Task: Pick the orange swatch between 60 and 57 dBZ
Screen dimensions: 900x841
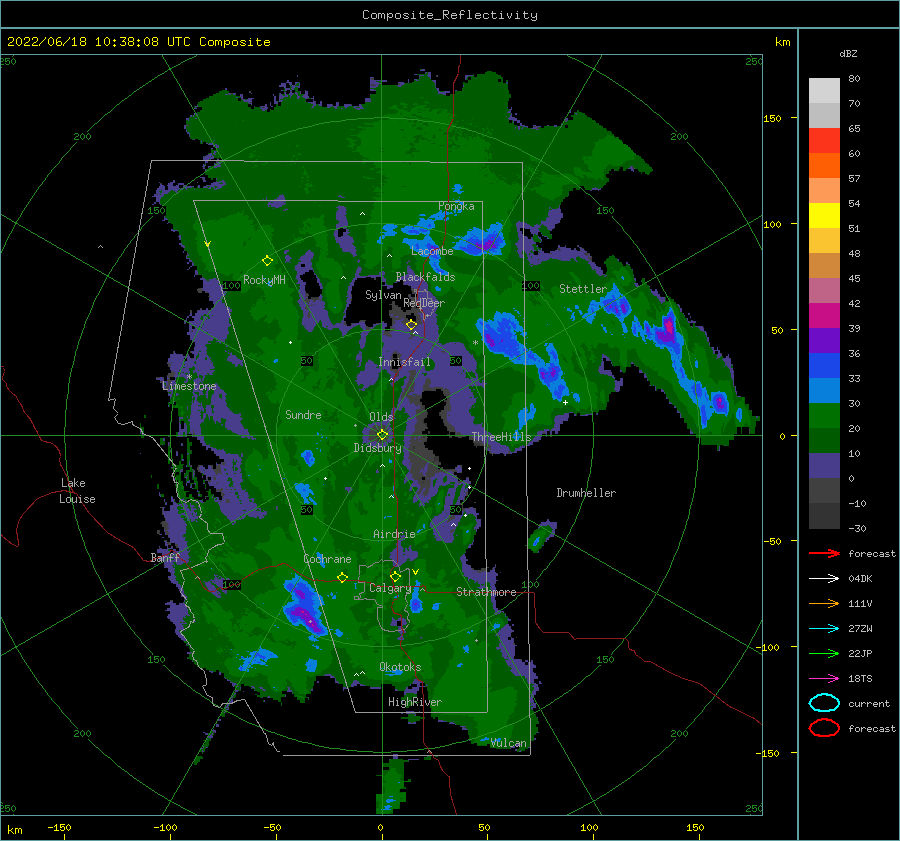Action: (x=824, y=166)
